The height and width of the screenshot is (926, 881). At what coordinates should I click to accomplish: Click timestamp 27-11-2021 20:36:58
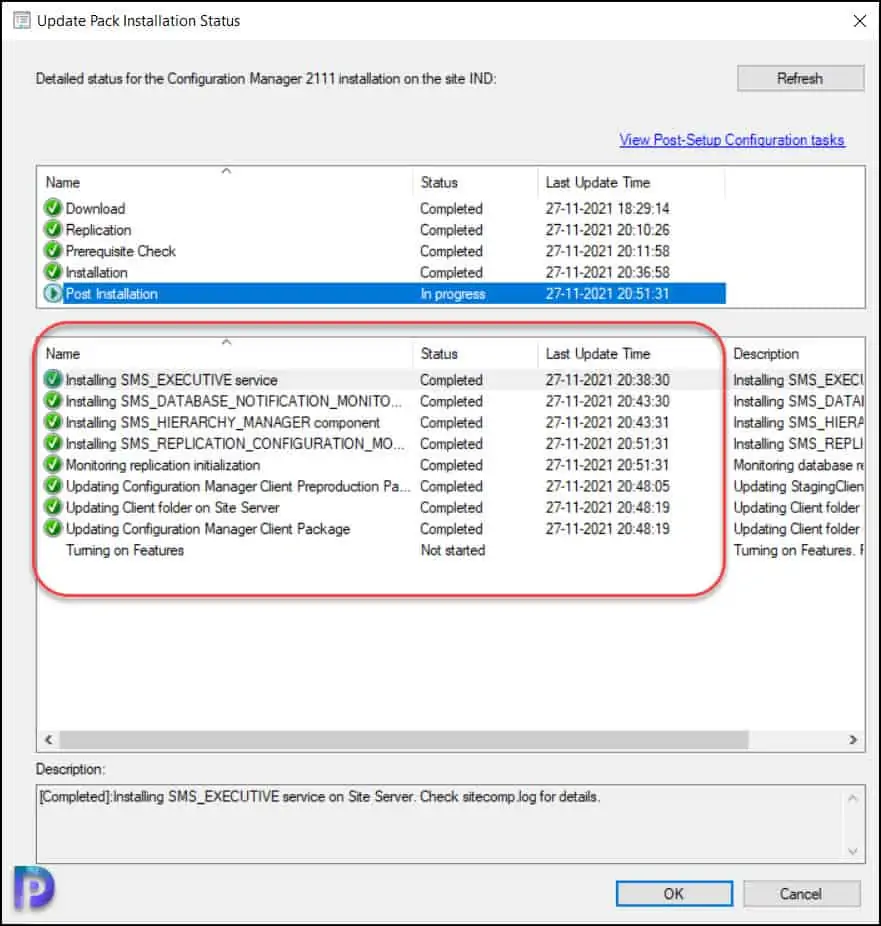point(608,272)
